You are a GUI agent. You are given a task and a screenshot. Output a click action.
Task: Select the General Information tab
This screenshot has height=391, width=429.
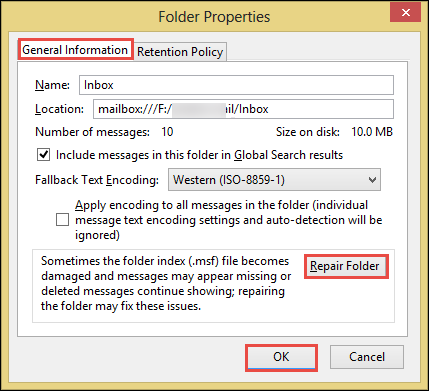75,50
